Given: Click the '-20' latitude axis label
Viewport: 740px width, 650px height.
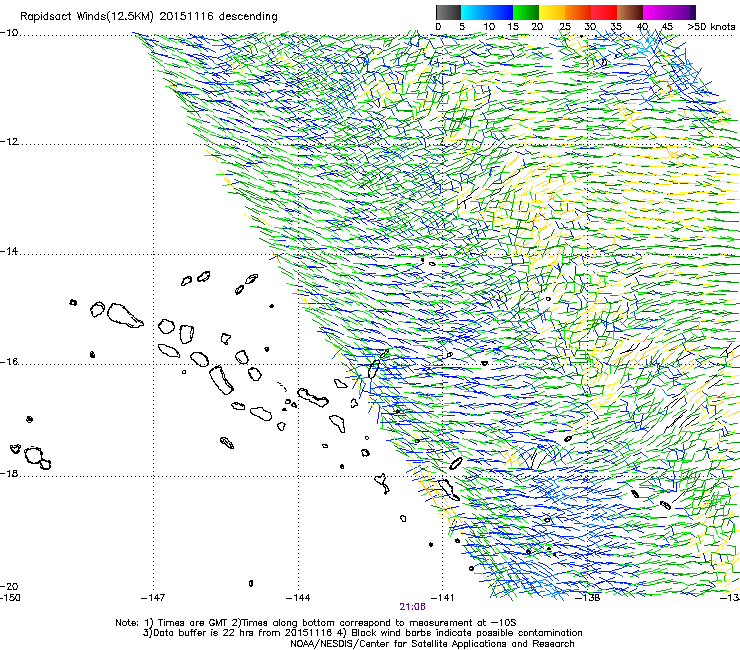Looking at the screenshot, I should coord(9,586).
